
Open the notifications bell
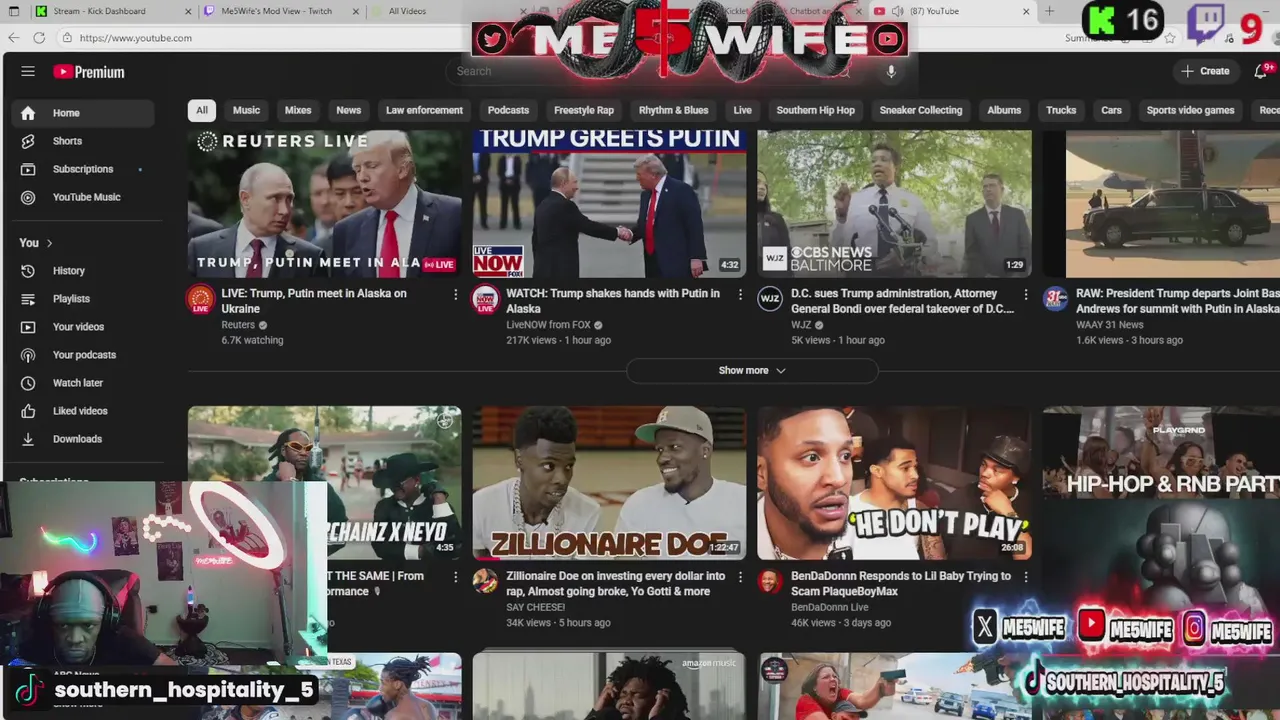[1261, 71]
